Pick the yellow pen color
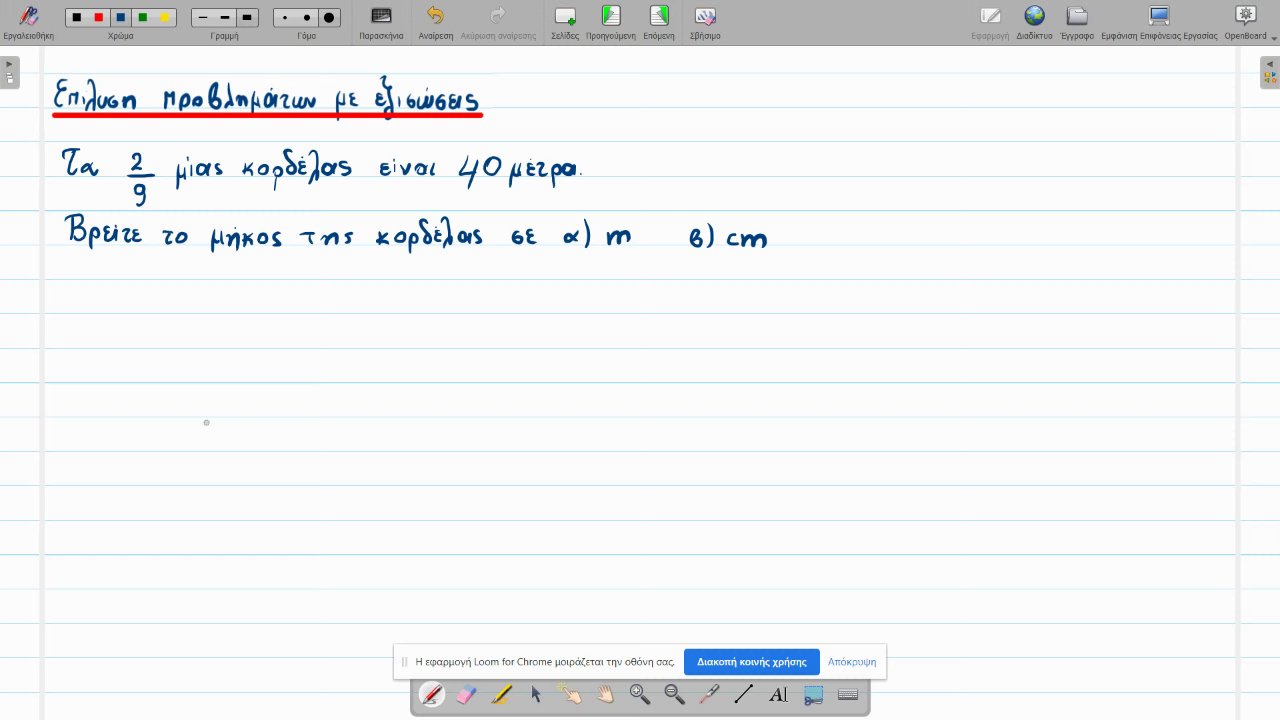 click(x=165, y=18)
